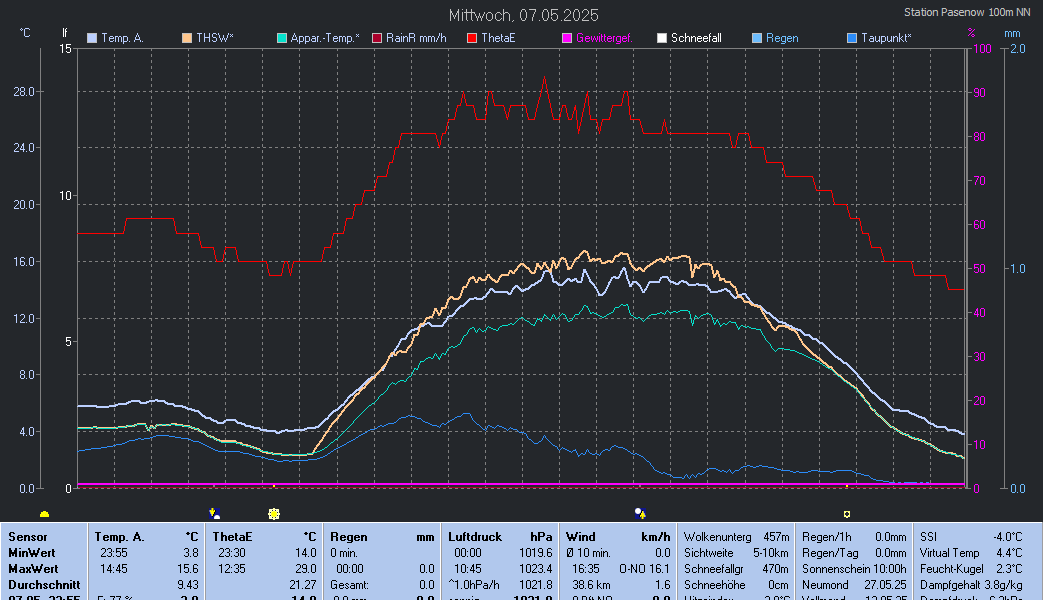The width and height of the screenshot is (1043, 600).
Task: Click the magenta Gewittergef. legend swatch
Action: pos(567,38)
